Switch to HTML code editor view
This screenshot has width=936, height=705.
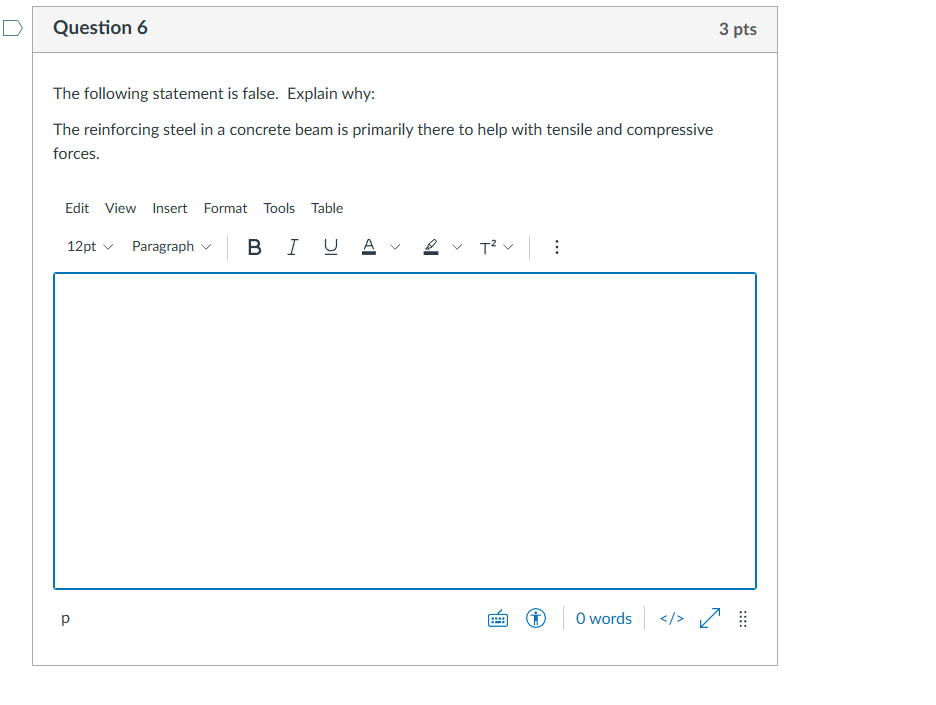pyautogui.click(x=671, y=618)
